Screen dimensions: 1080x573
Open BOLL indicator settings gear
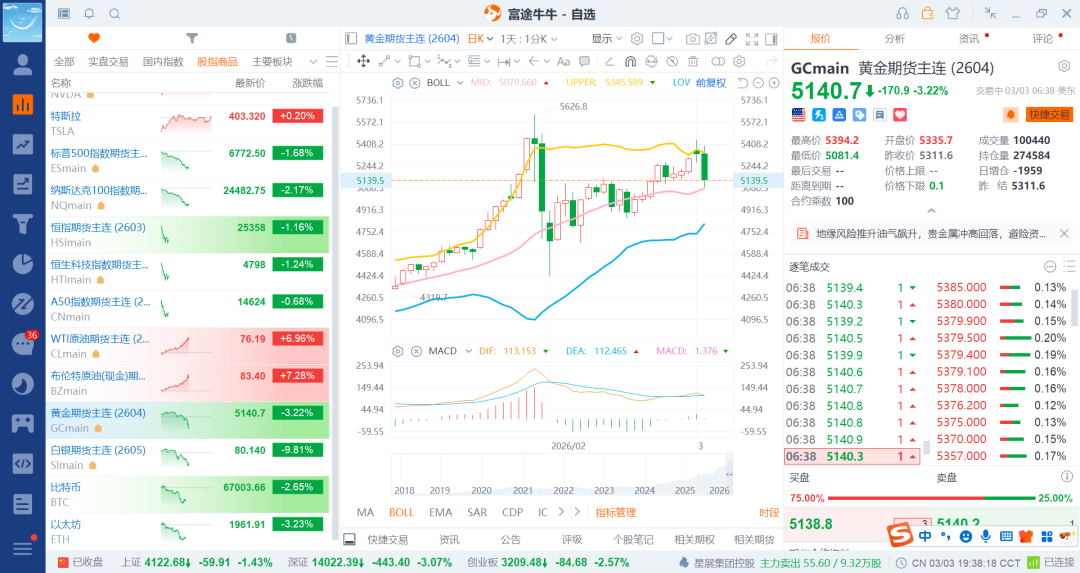[x=397, y=83]
